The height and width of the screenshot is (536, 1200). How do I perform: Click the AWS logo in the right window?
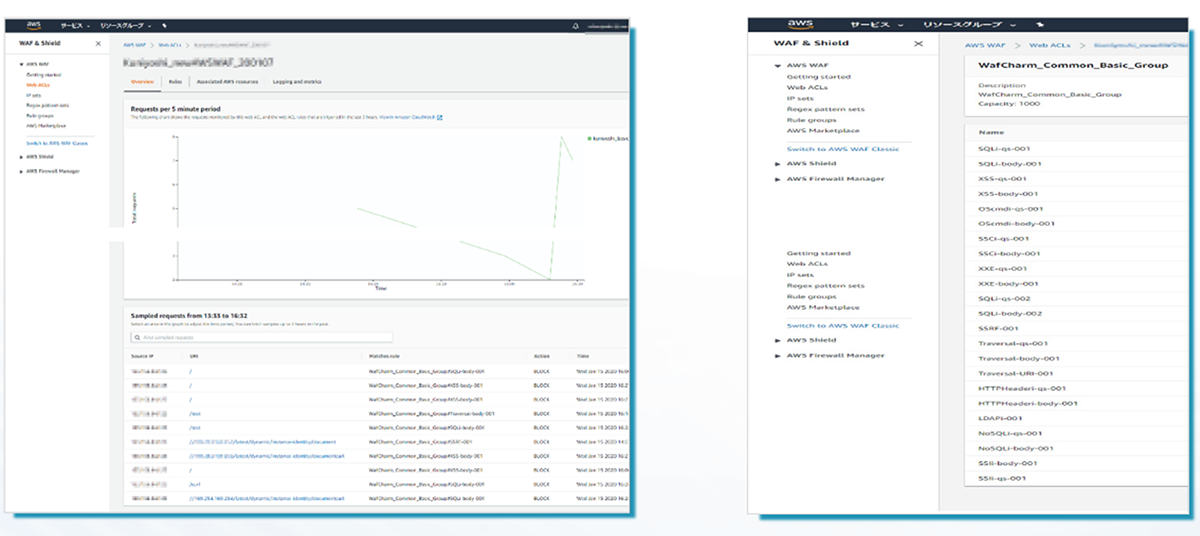tap(802, 23)
